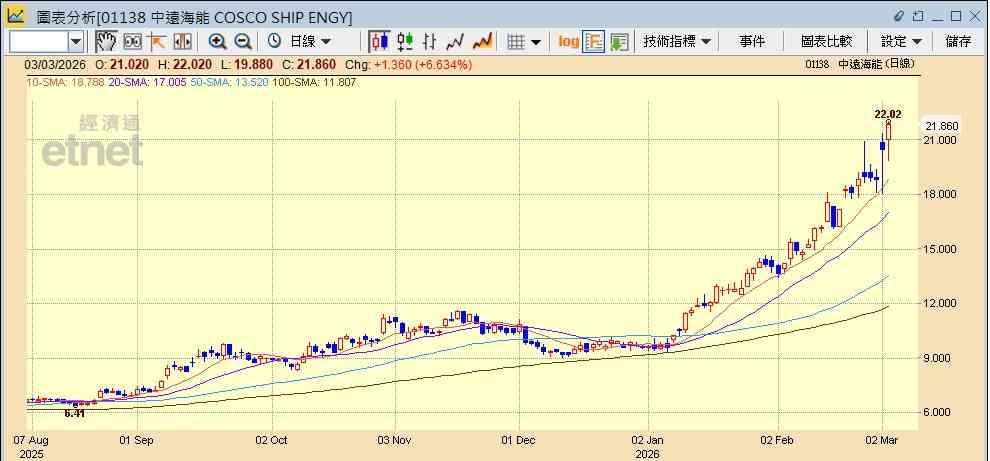This screenshot has width=990, height=461.
Task: Click the Chg +1.360 (+6.634%) value
Action: coord(408,64)
